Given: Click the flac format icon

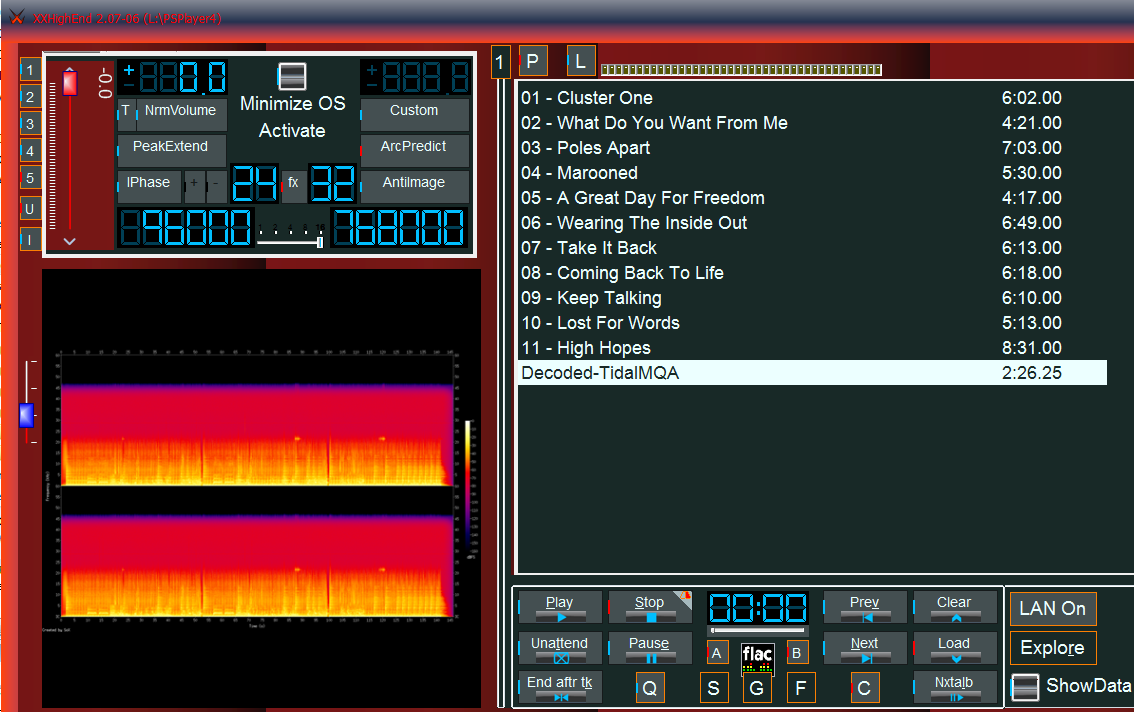Looking at the screenshot, I should (x=757, y=657).
